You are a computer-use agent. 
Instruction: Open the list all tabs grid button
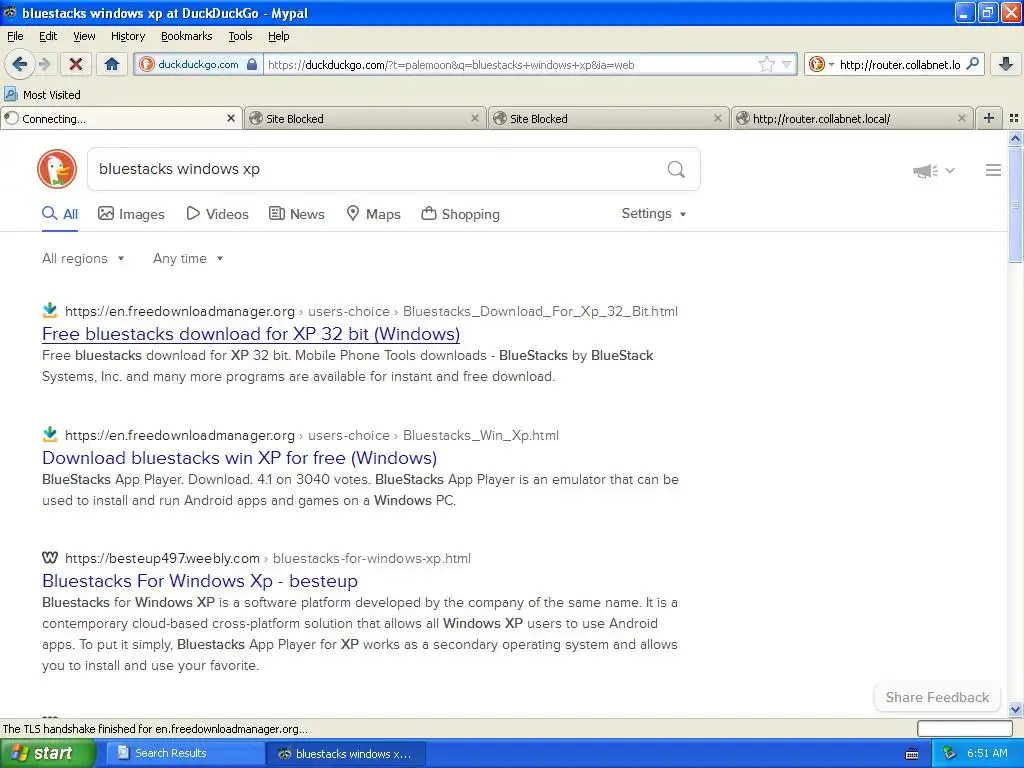click(1014, 118)
